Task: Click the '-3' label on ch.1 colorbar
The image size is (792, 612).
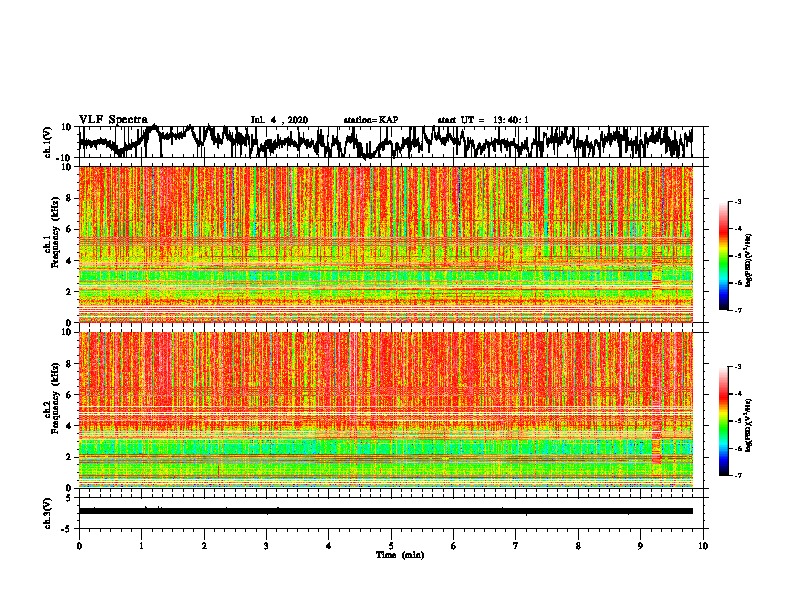Action: click(738, 201)
